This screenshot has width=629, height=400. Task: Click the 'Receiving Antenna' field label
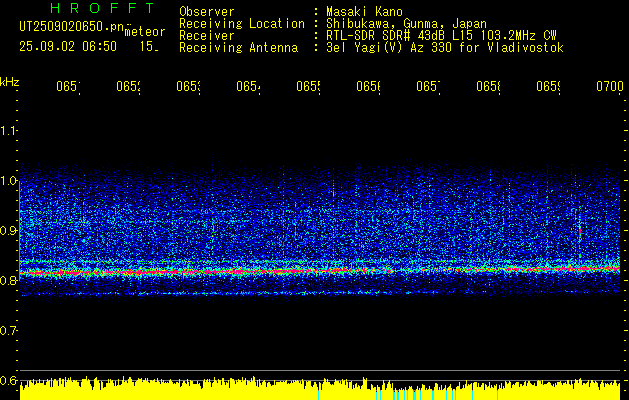point(238,48)
